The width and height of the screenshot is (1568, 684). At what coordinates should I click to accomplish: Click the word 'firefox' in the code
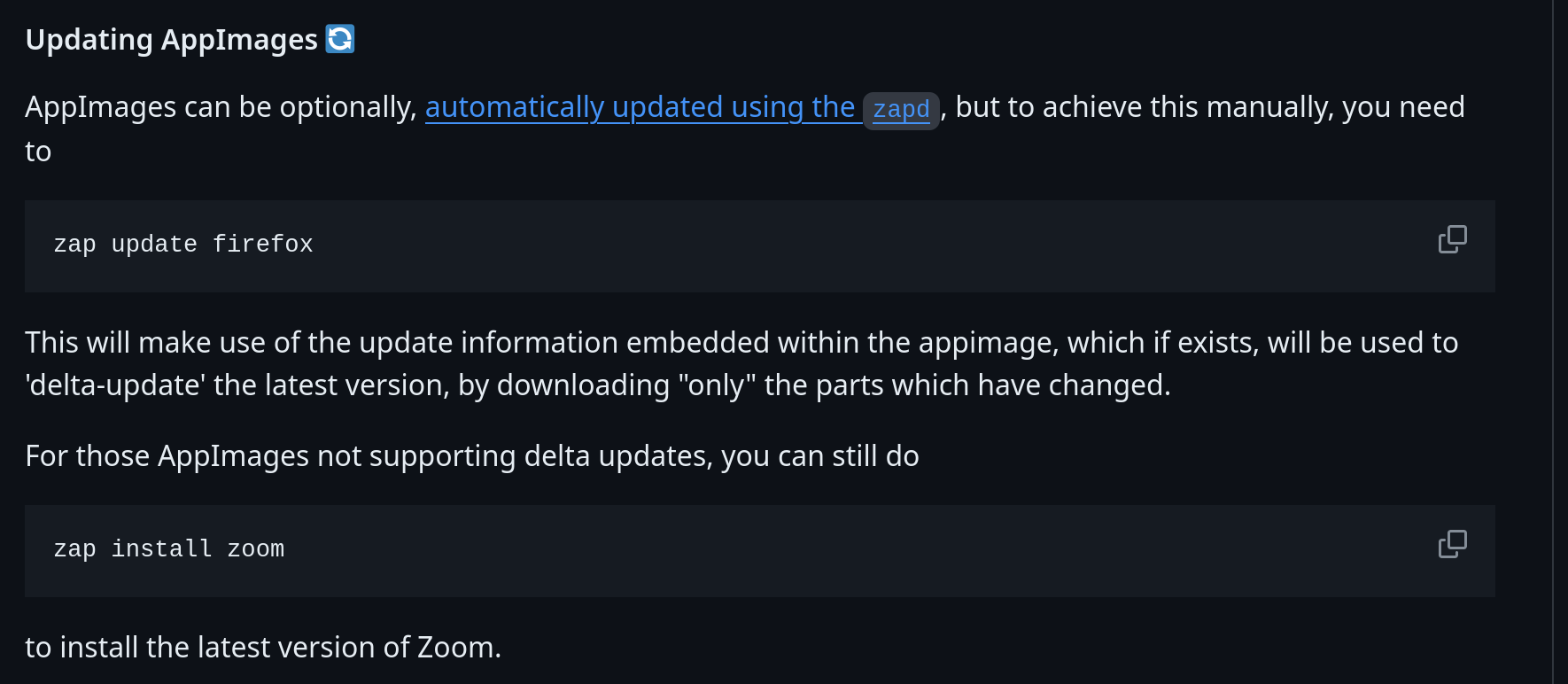click(x=263, y=245)
